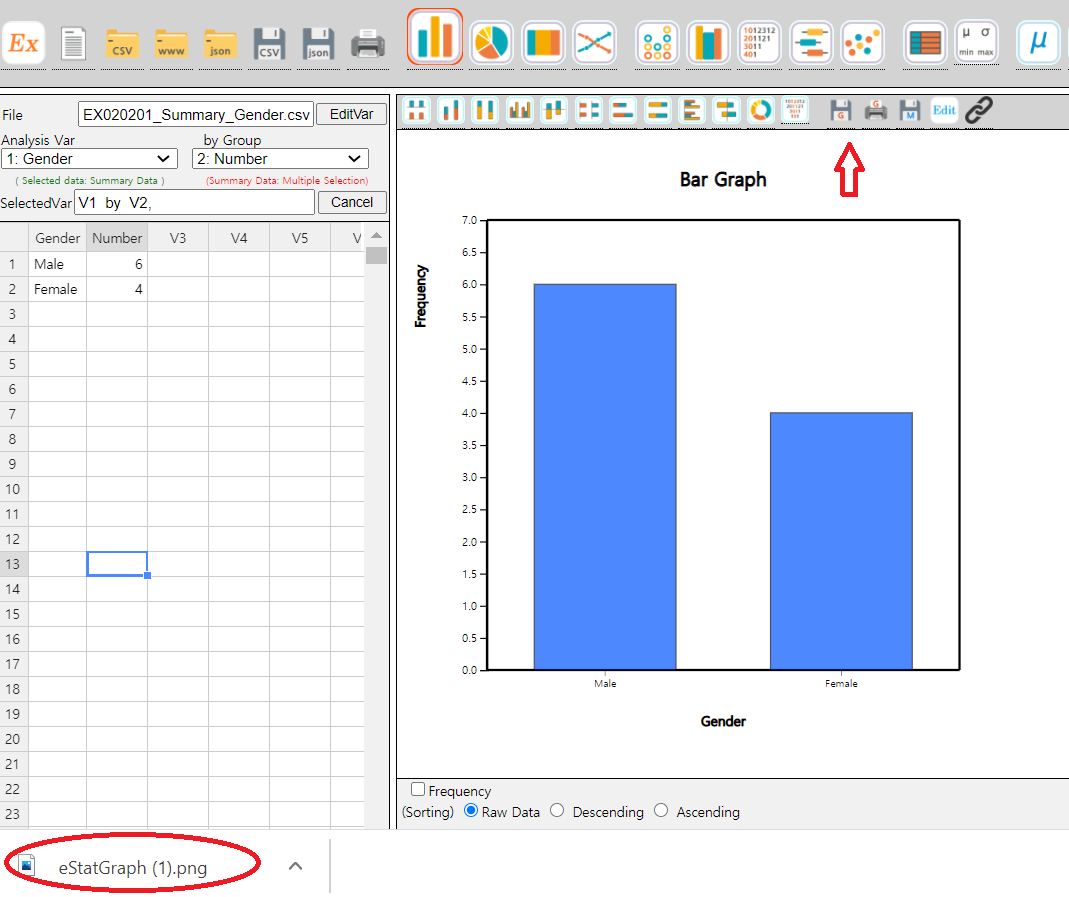This screenshot has width=1069, height=897.
Task: Select the box plot icon
Action: coord(811,43)
